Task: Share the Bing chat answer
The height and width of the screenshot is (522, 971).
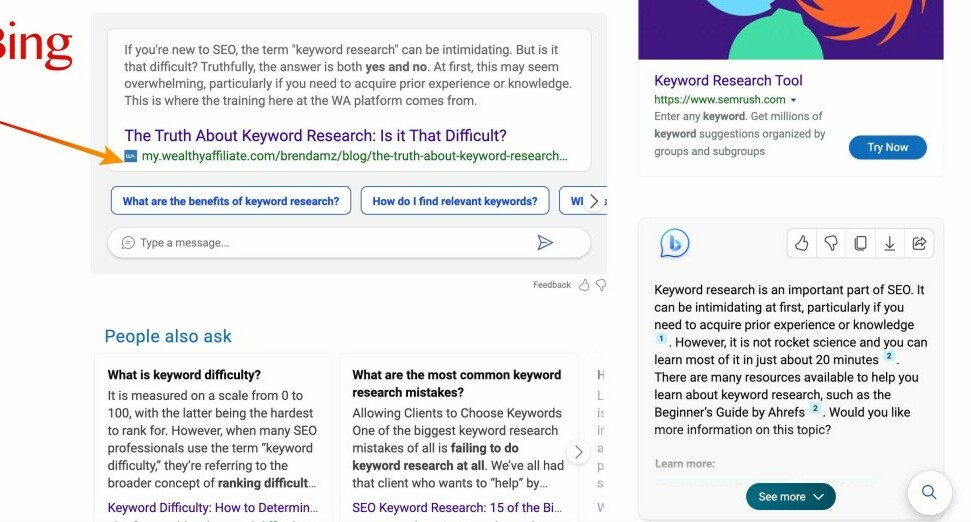Action: 918,243
